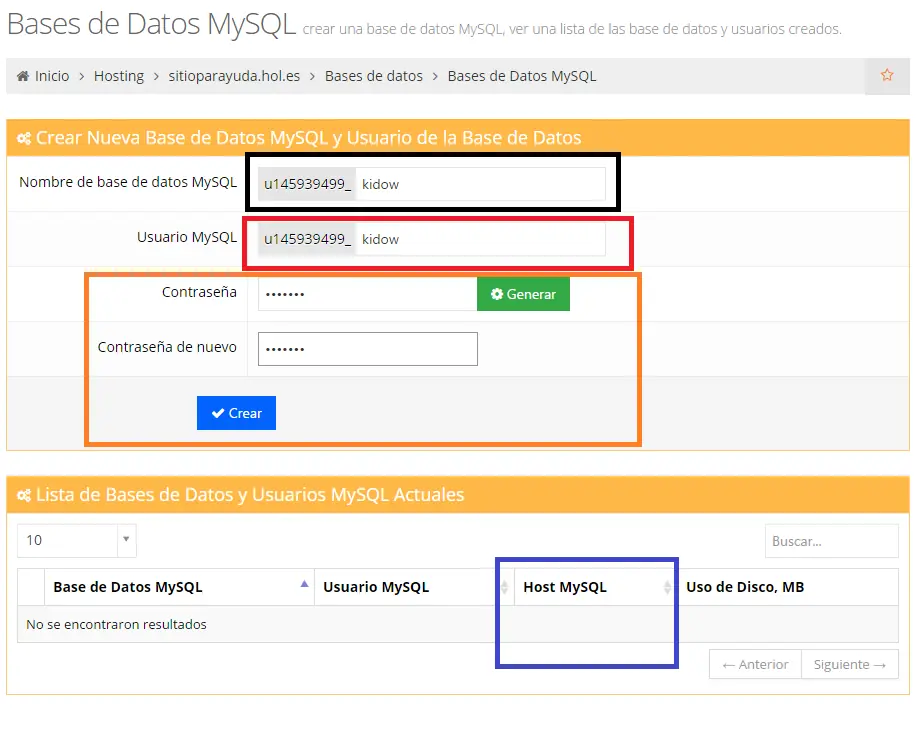
Task: Click the u145939499_ prefix in database name
Action: click(x=307, y=184)
